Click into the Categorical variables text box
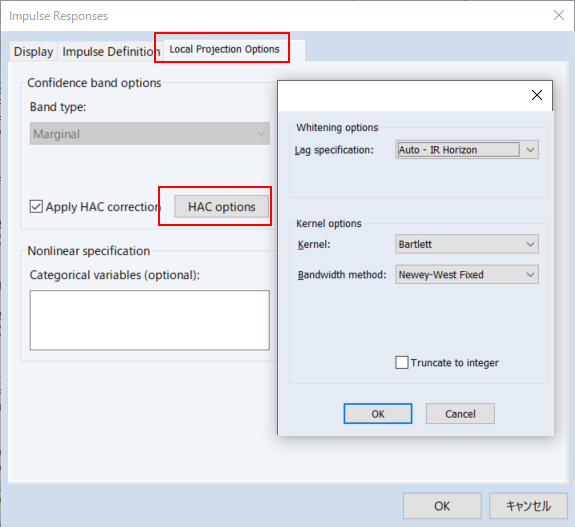Image resolution: width=575 pixels, height=527 pixels. pos(150,320)
